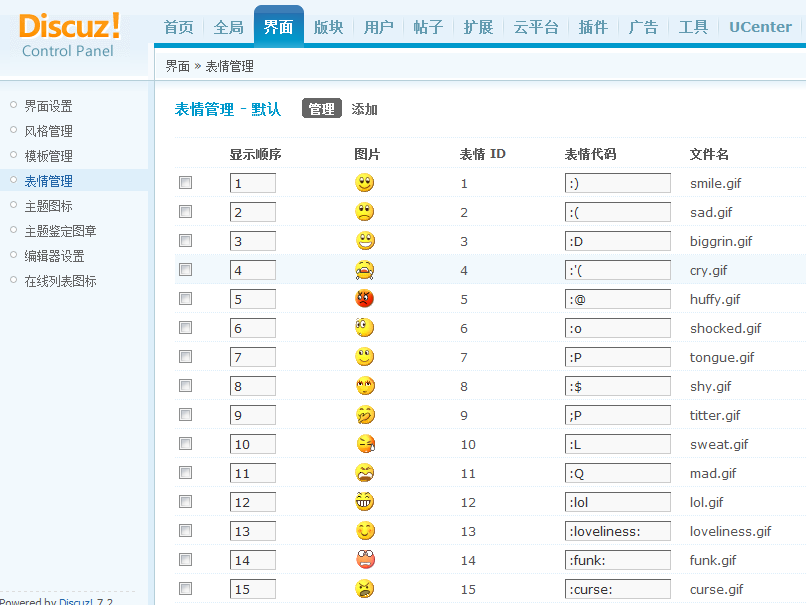Open the 全局 top navigation tab
Screen dimensions: 806x605
click(x=229, y=27)
